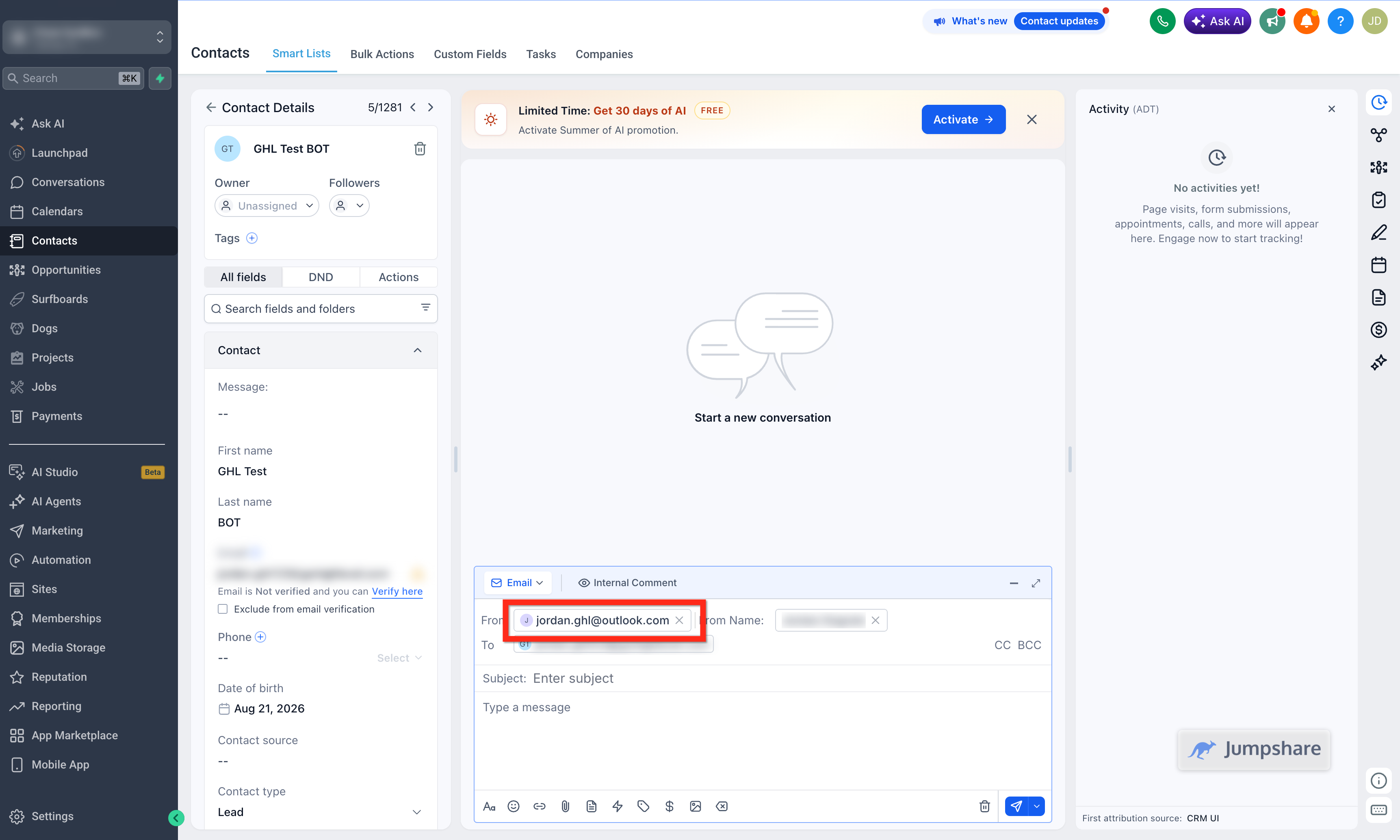Insert a link using the composer link icon
Screen dimensions: 1400x840
540,806
